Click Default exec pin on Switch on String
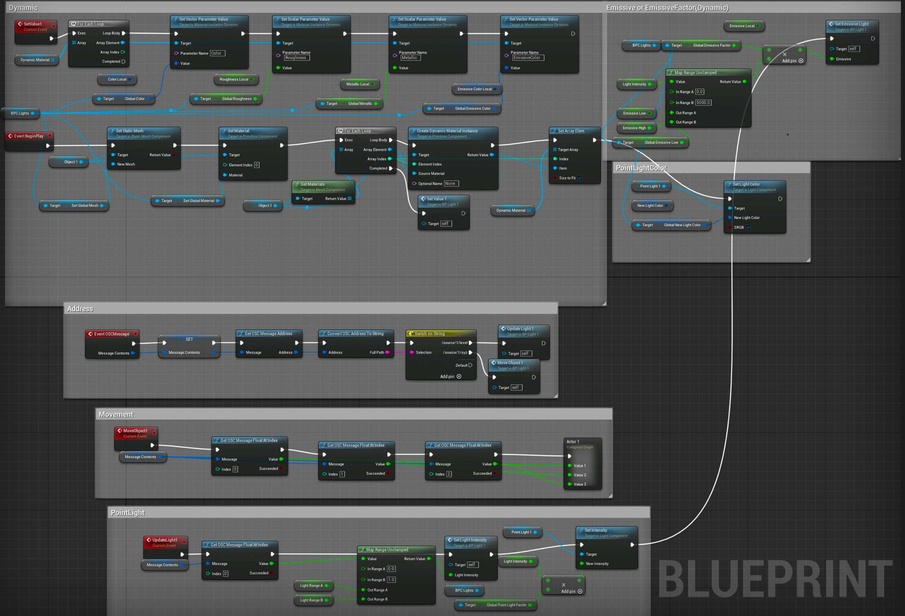 pyautogui.click(x=470, y=365)
